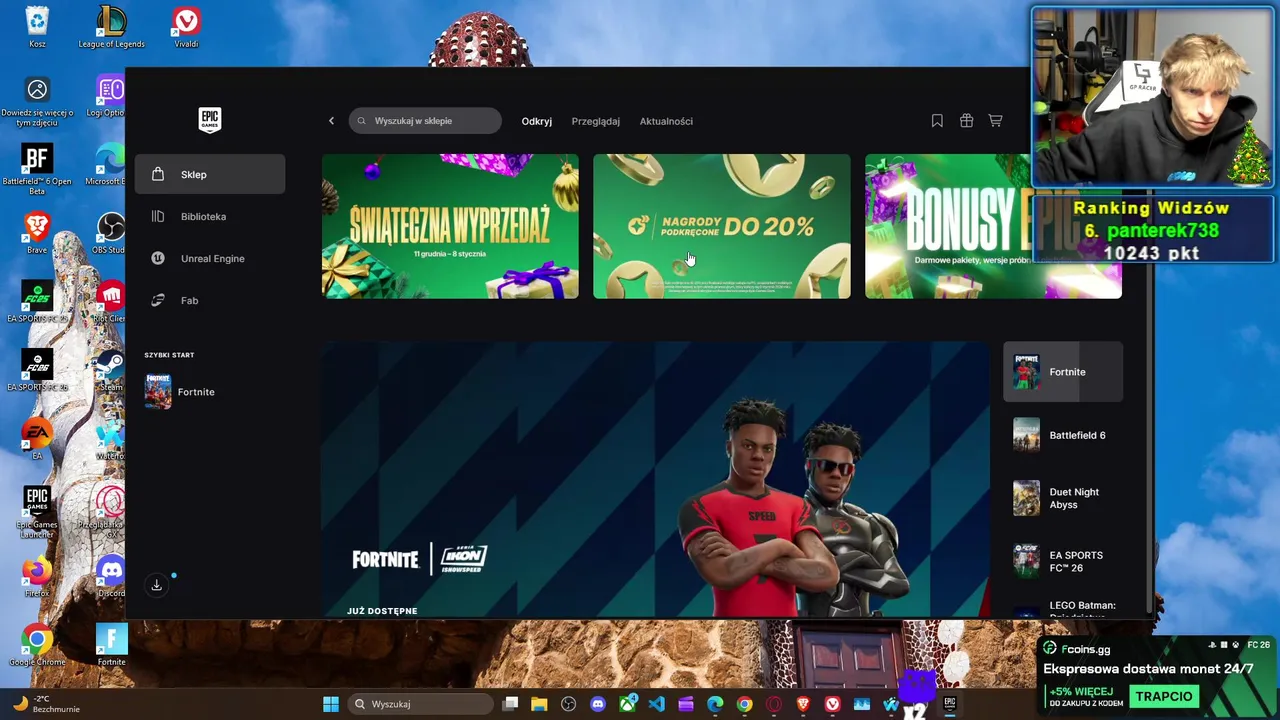Go back using the back arrow
The height and width of the screenshot is (720, 1280).
coord(332,121)
